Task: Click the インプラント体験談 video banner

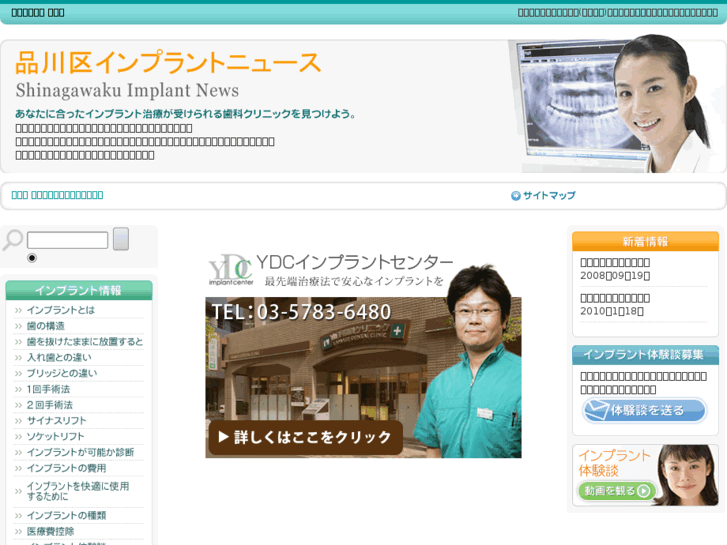Action: [x=645, y=475]
